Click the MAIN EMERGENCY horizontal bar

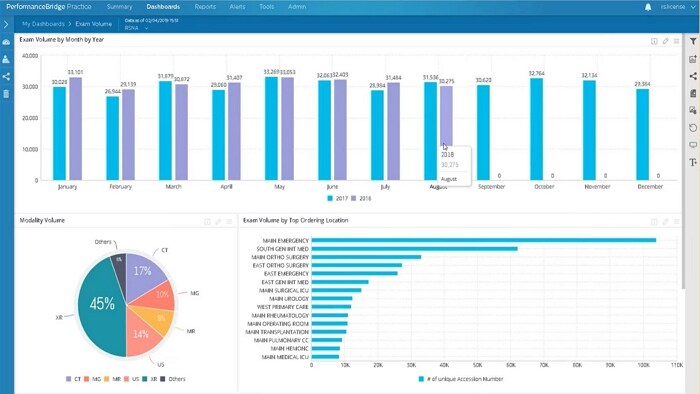coord(483,241)
